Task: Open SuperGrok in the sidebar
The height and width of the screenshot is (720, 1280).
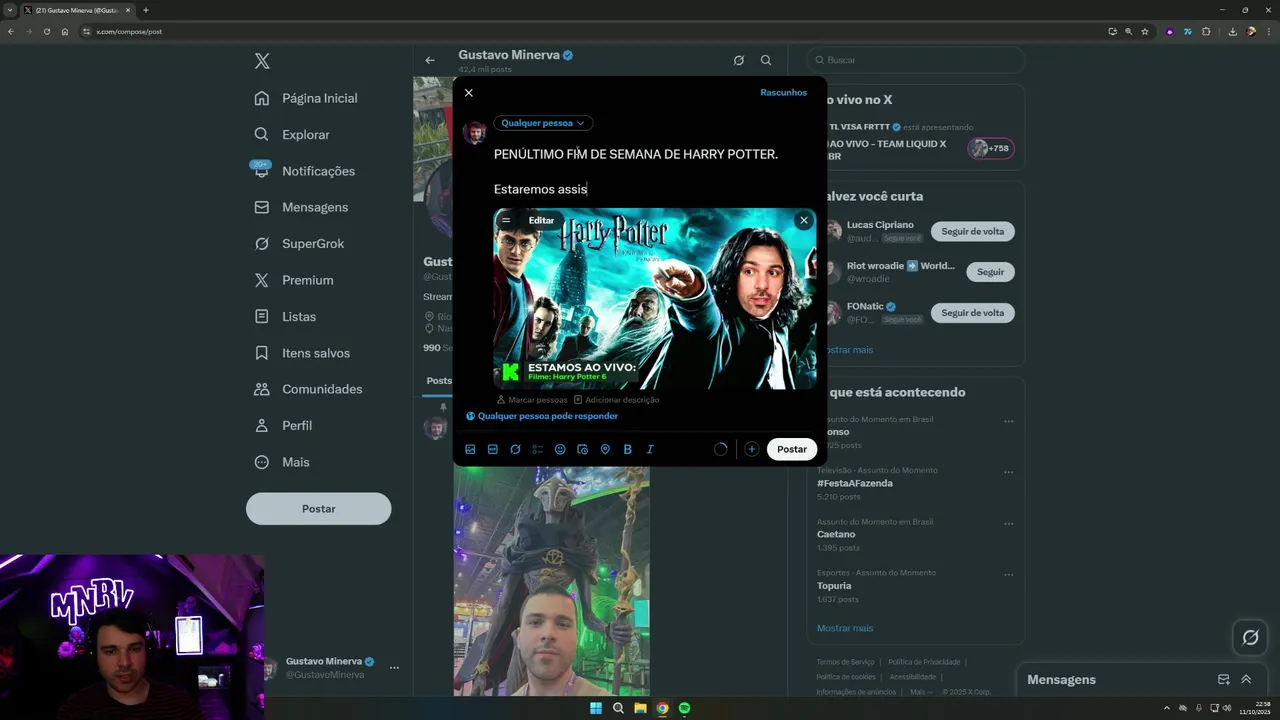Action: pyautogui.click(x=299, y=244)
